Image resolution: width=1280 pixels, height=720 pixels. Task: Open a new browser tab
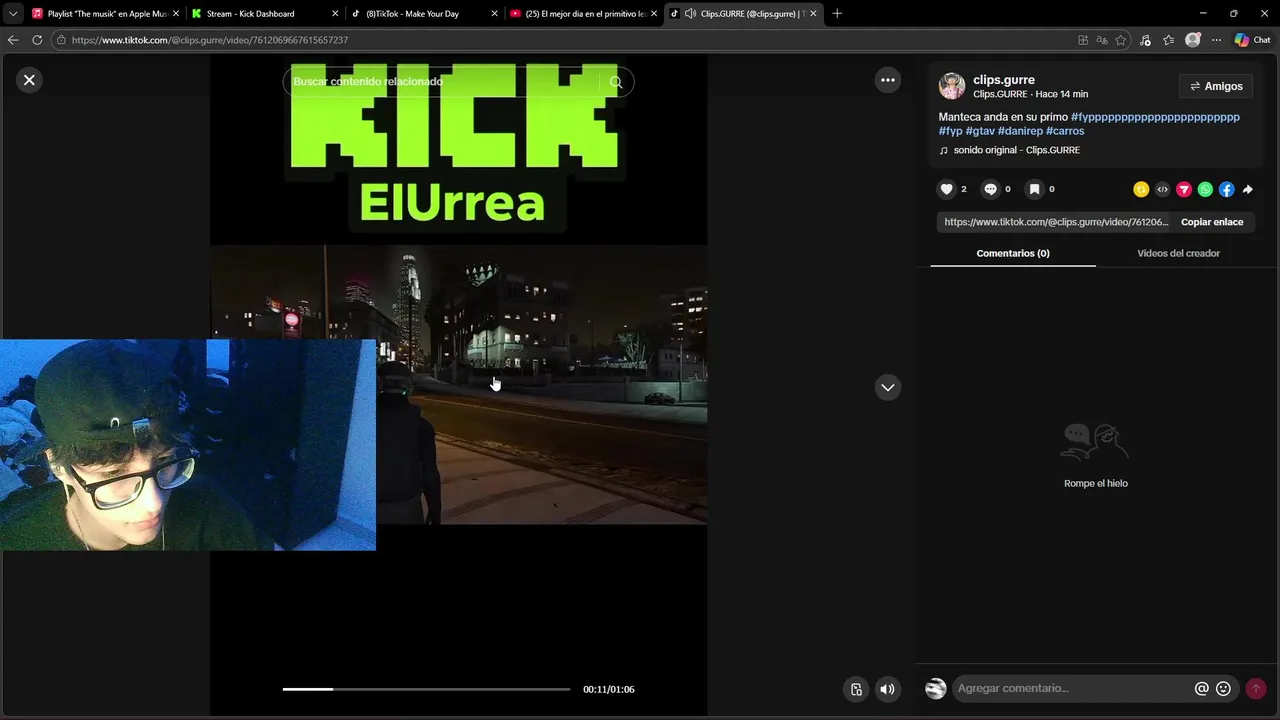tap(837, 14)
